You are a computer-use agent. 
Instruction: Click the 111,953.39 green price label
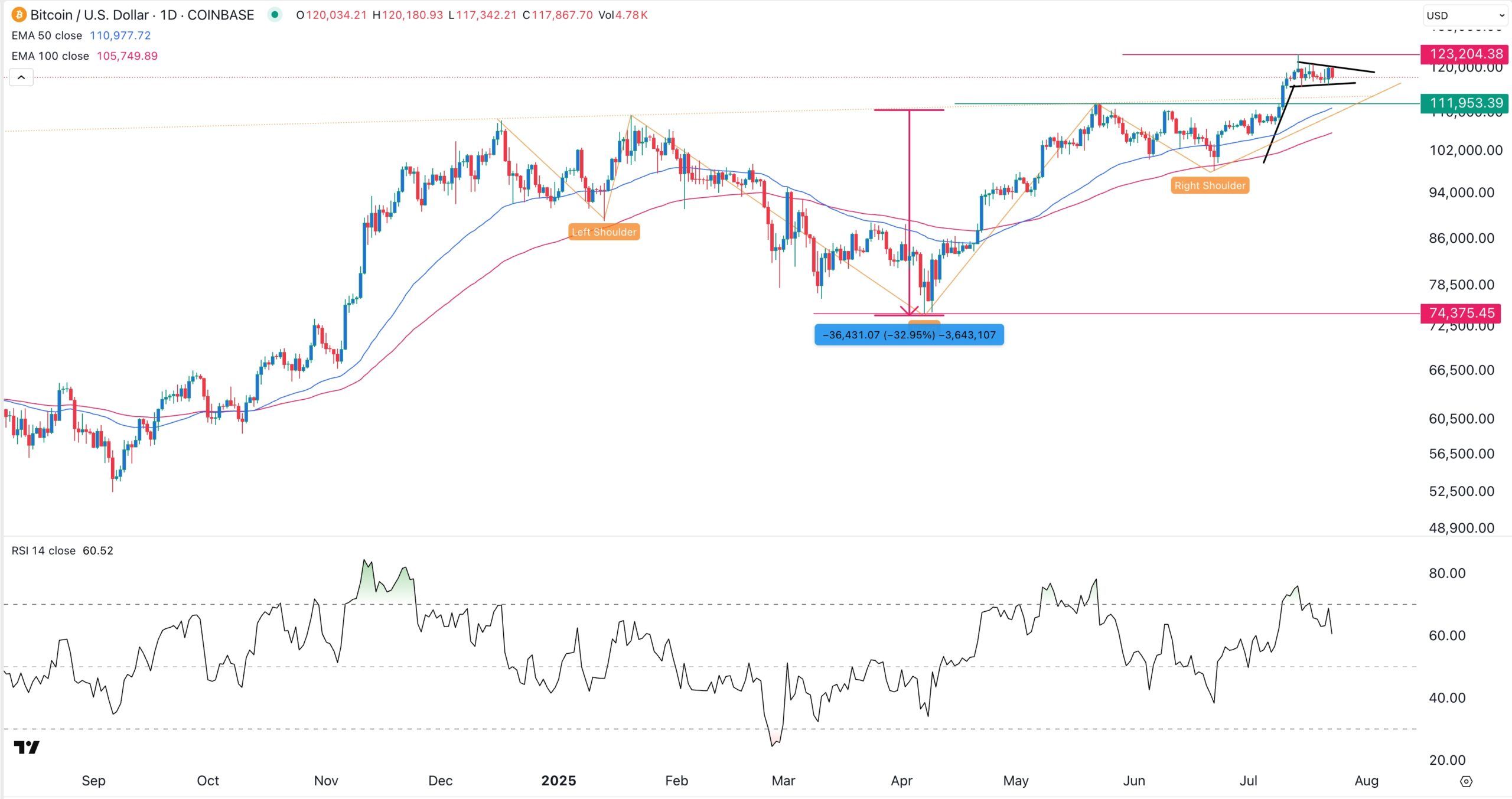pos(1465,103)
